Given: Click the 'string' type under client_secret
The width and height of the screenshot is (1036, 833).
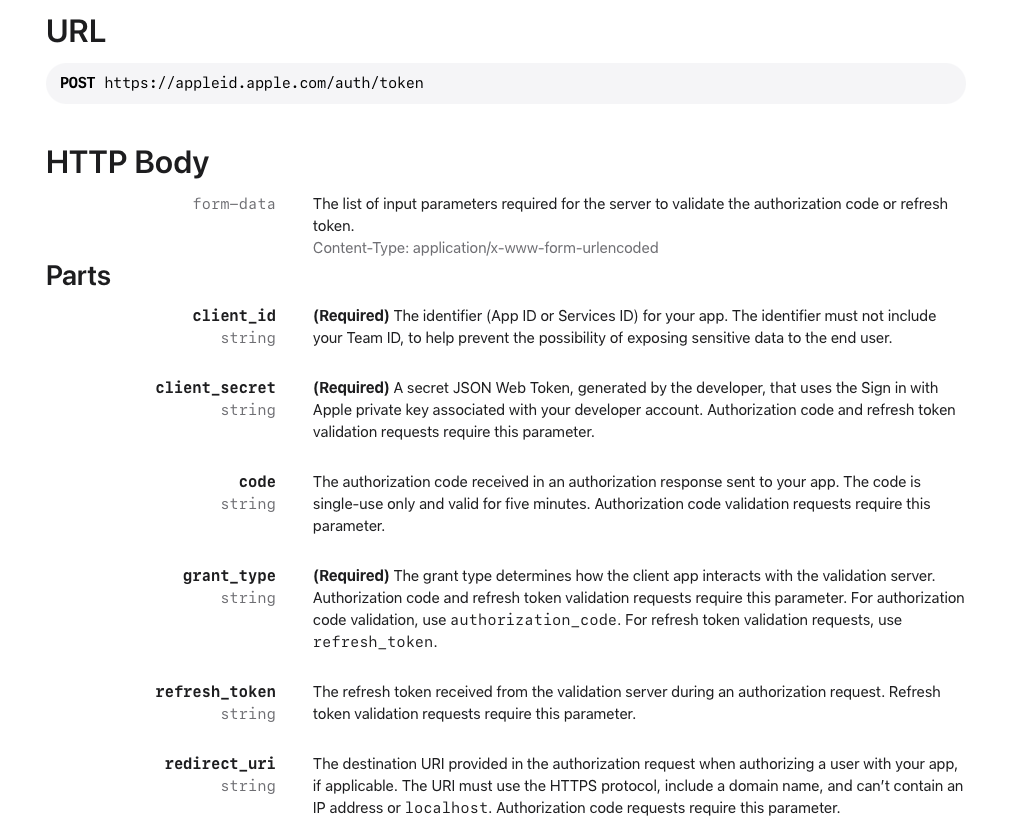Looking at the screenshot, I should click(x=248, y=410).
